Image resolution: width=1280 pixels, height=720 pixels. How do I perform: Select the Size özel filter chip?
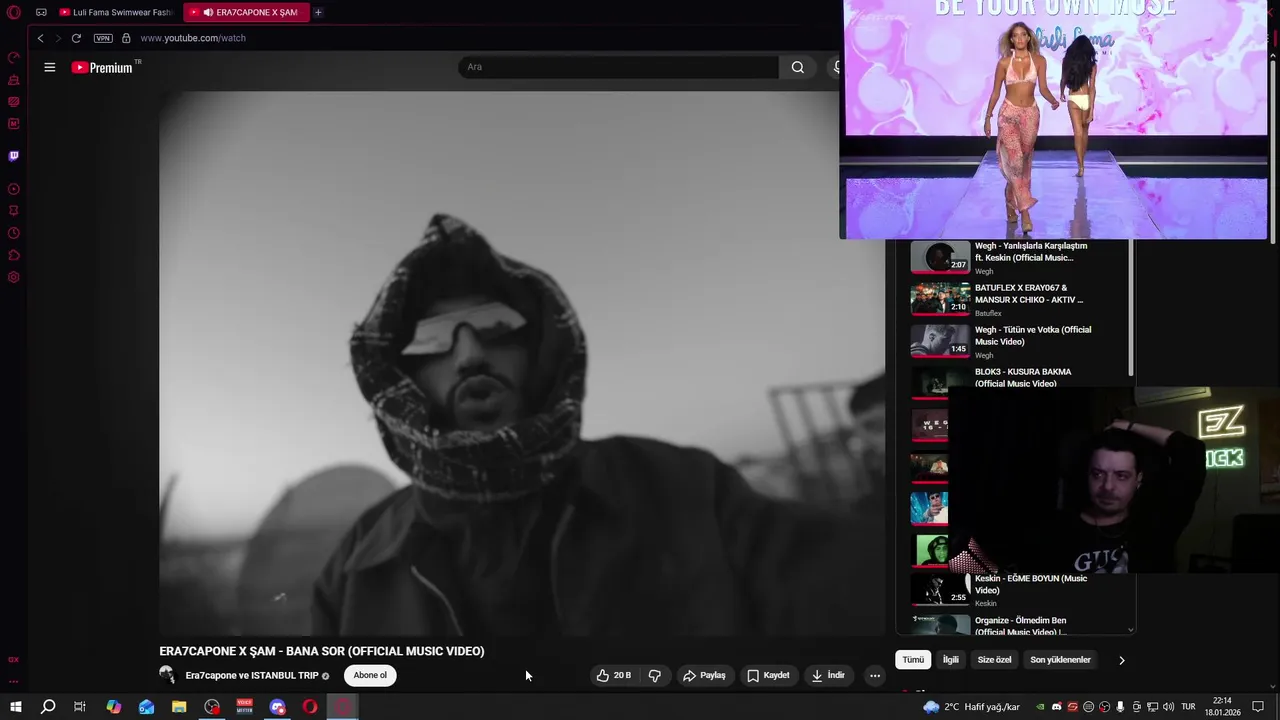(x=994, y=660)
